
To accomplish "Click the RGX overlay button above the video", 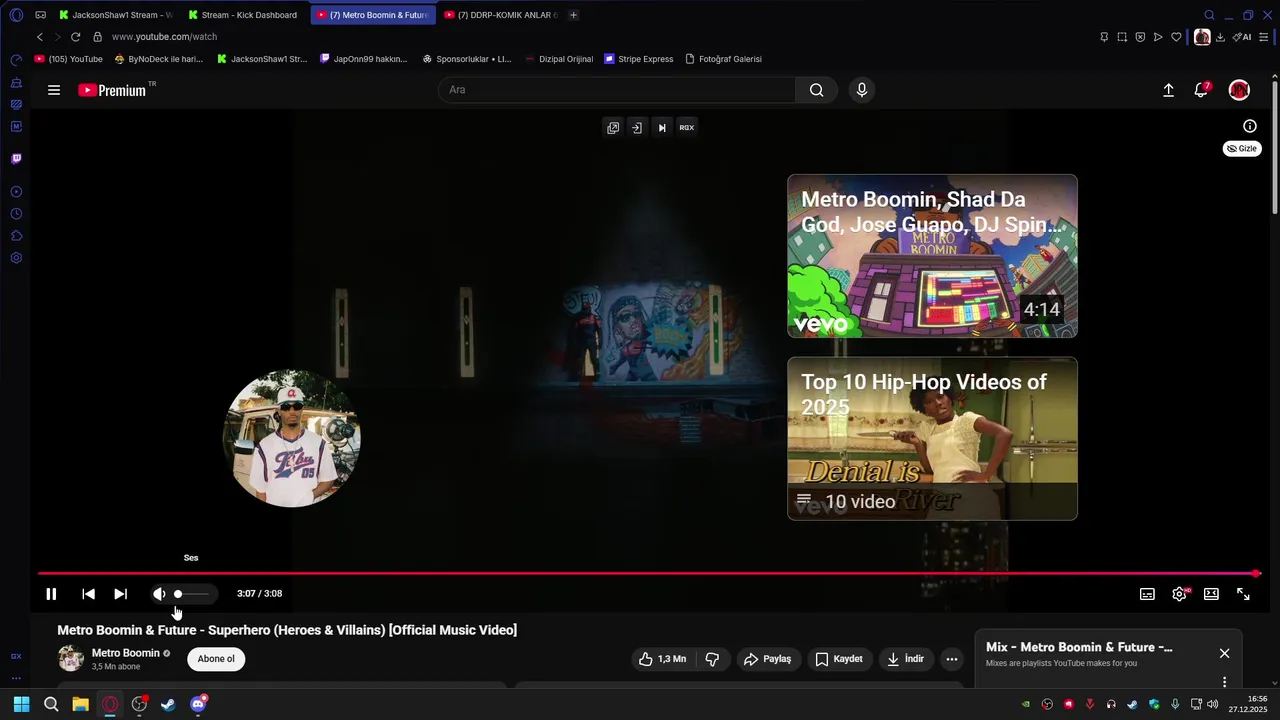I will (687, 127).
